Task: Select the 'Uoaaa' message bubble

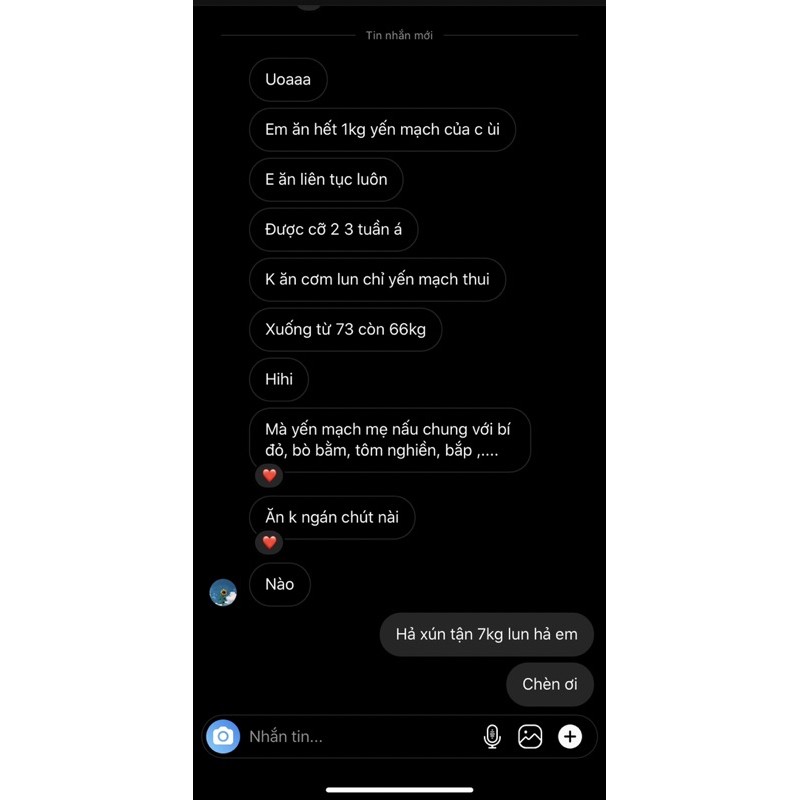Action: [288, 80]
